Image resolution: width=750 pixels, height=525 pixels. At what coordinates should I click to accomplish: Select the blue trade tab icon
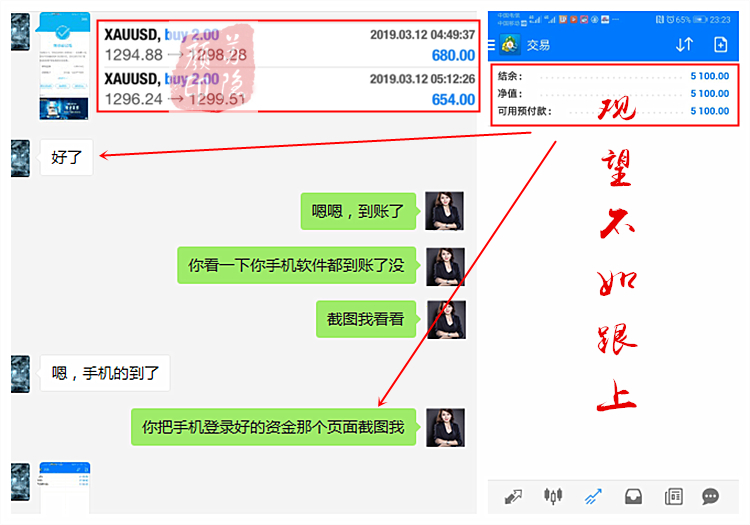[593, 496]
